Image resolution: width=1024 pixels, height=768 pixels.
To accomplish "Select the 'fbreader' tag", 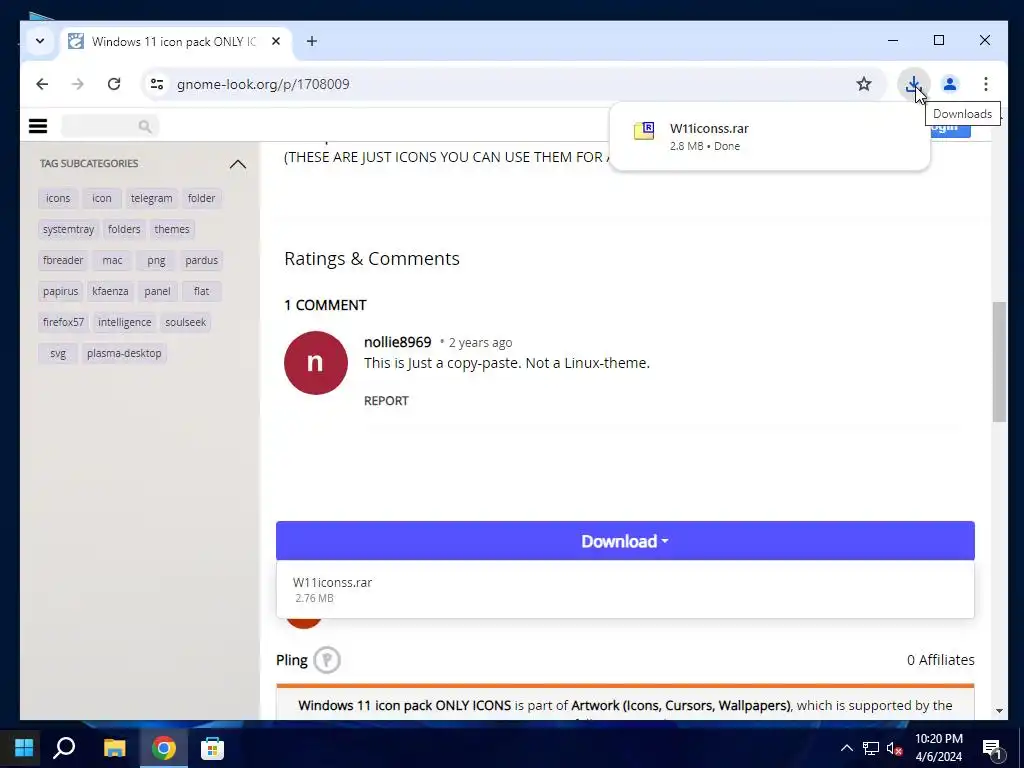I will 63,261.
